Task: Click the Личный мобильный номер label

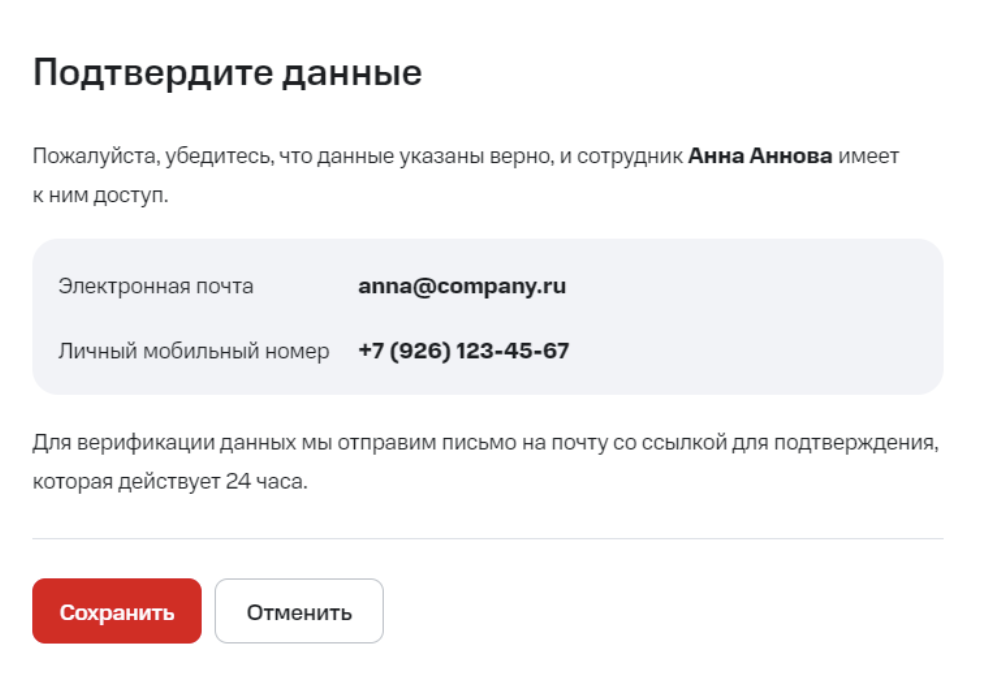Action: tap(194, 351)
